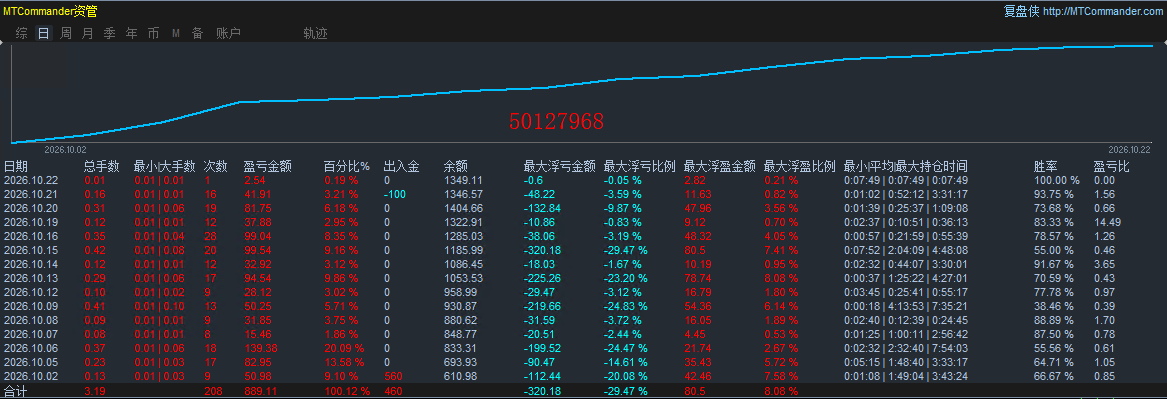Click the 最大浮盈比例 column header
Image resolution: width=1167 pixels, height=399 pixels.
point(800,166)
